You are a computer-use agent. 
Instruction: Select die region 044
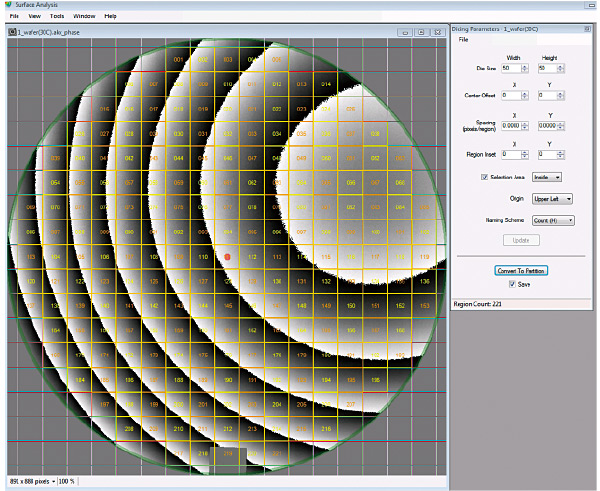coord(178,158)
